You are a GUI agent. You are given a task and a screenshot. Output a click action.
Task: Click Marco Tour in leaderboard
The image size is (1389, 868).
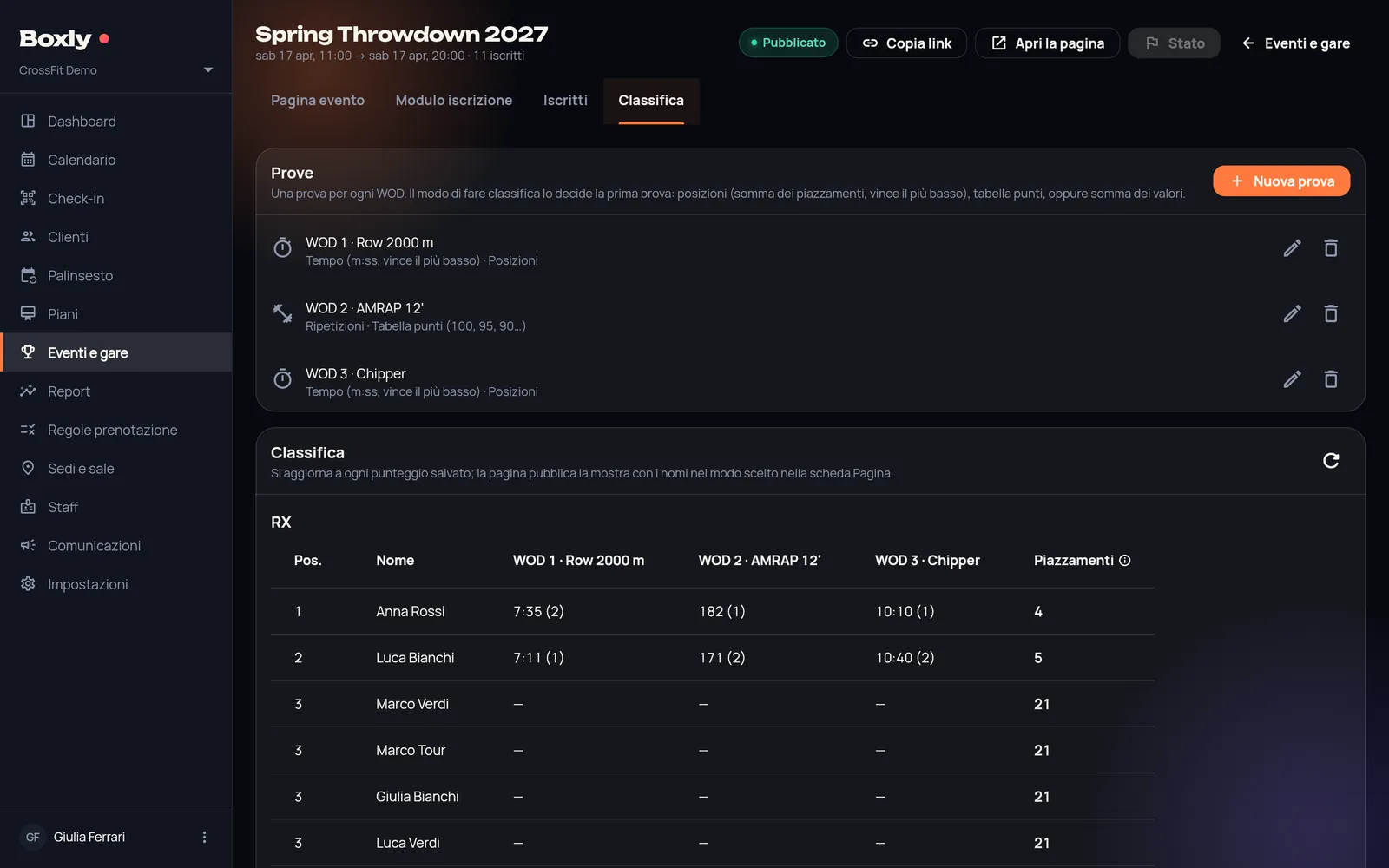click(411, 751)
